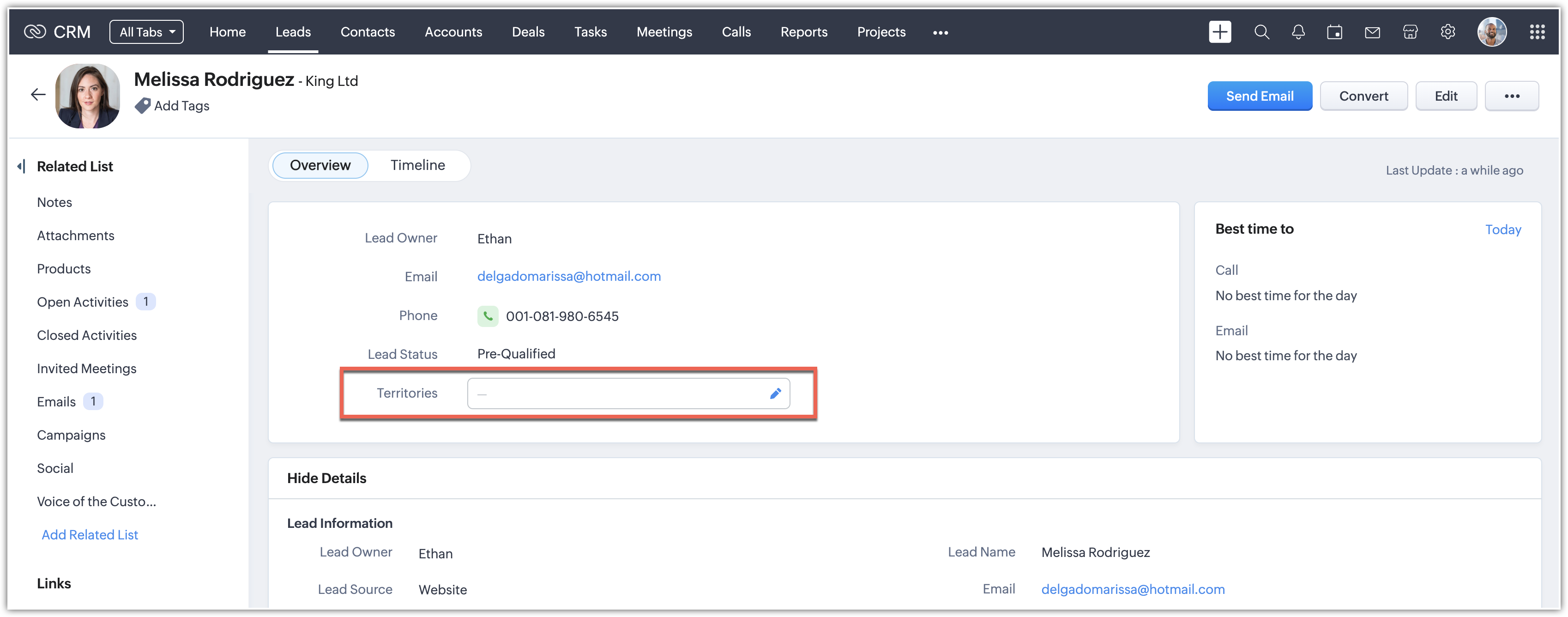Go back using the left arrow
The height and width of the screenshot is (617, 1568).
(x=38, y=94)
